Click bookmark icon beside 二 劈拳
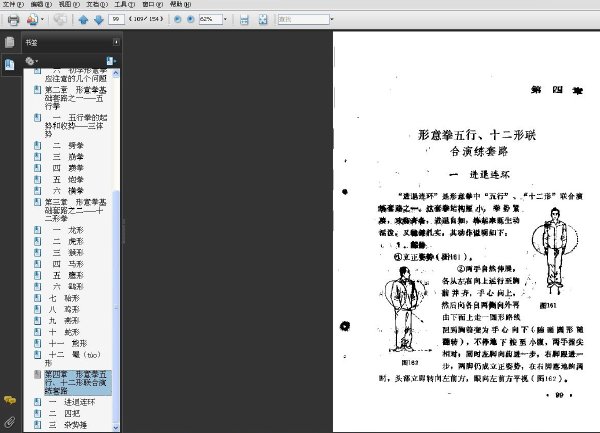The width and height of the screenshot is (600, 433). [38, 145]
